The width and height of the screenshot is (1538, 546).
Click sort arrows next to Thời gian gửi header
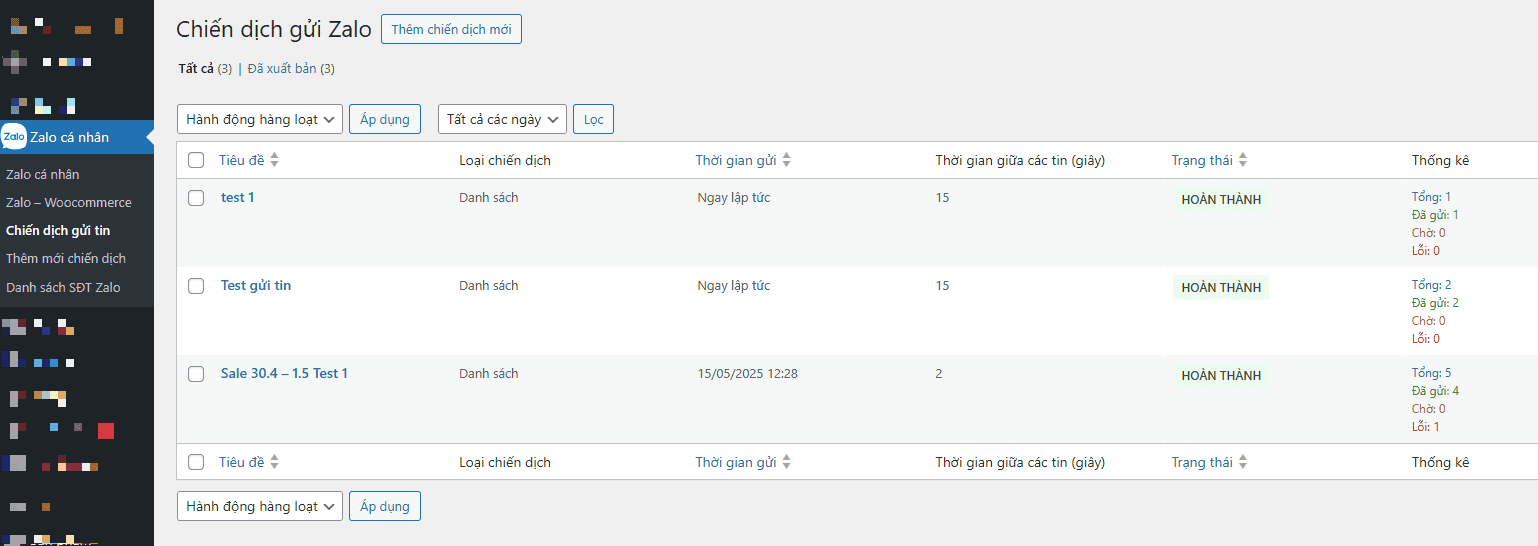[787, 160]
